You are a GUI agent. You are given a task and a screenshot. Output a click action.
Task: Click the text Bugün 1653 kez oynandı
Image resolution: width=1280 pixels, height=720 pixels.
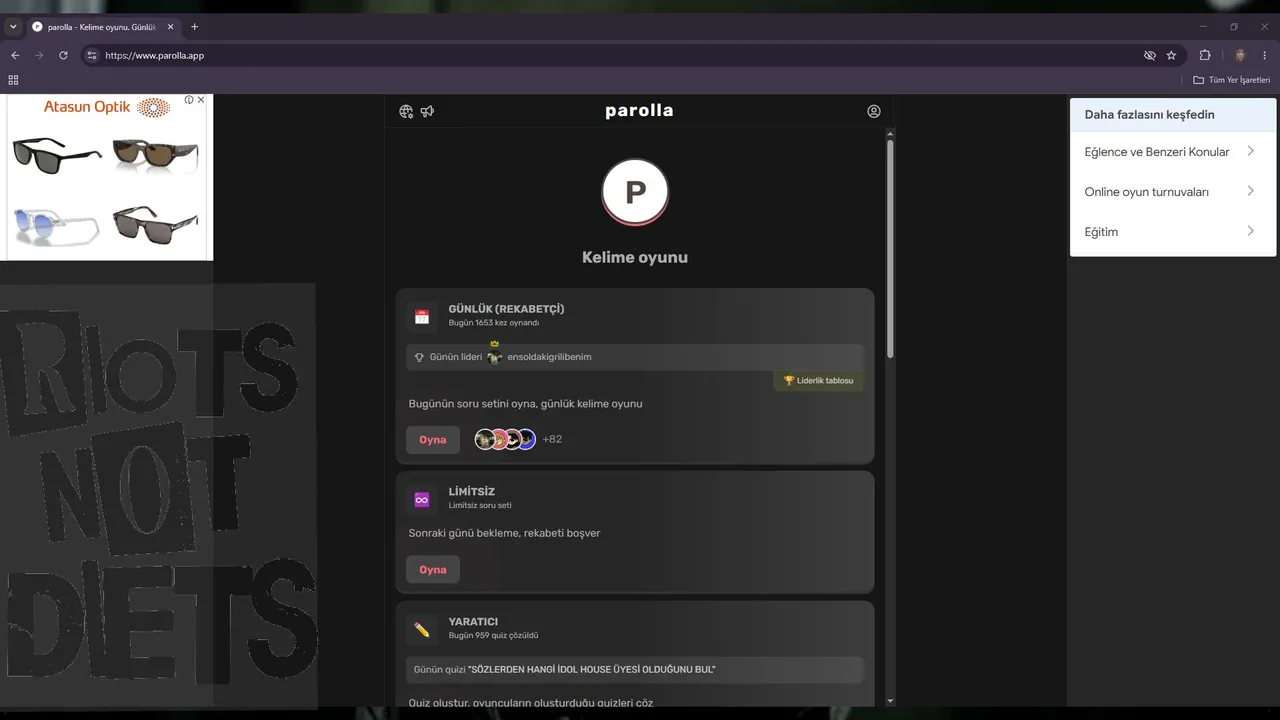coord(494,323)
